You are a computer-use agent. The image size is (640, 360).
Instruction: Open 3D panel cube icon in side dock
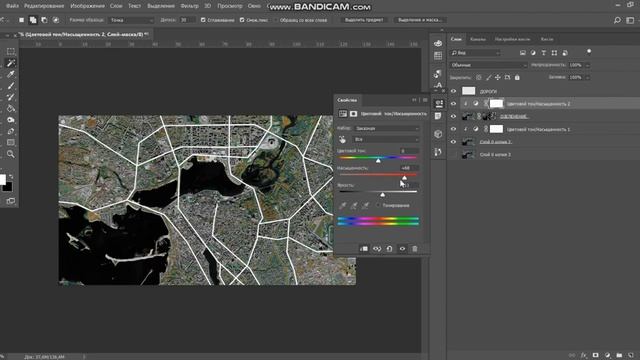438,134
